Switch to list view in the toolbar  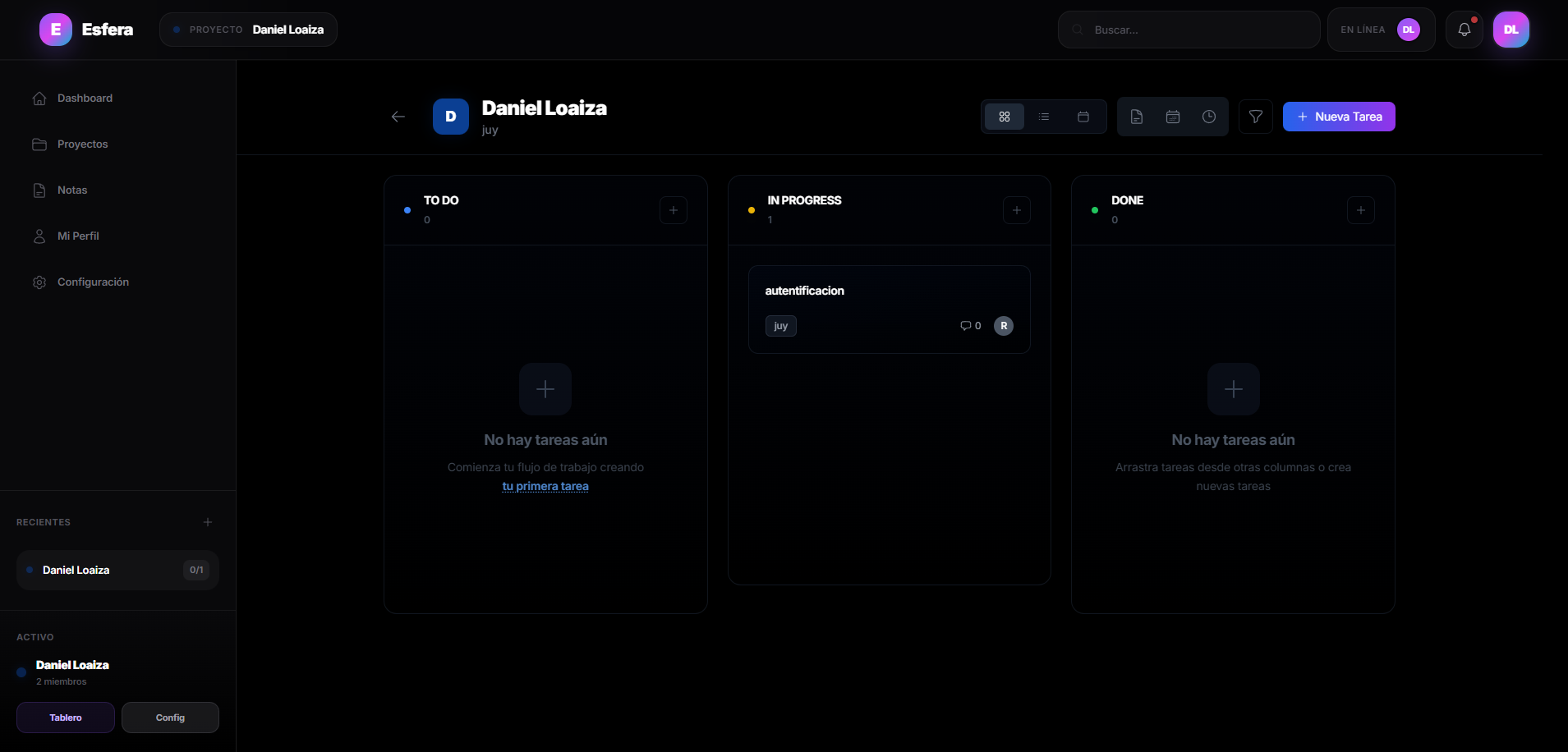point(1044,117)
